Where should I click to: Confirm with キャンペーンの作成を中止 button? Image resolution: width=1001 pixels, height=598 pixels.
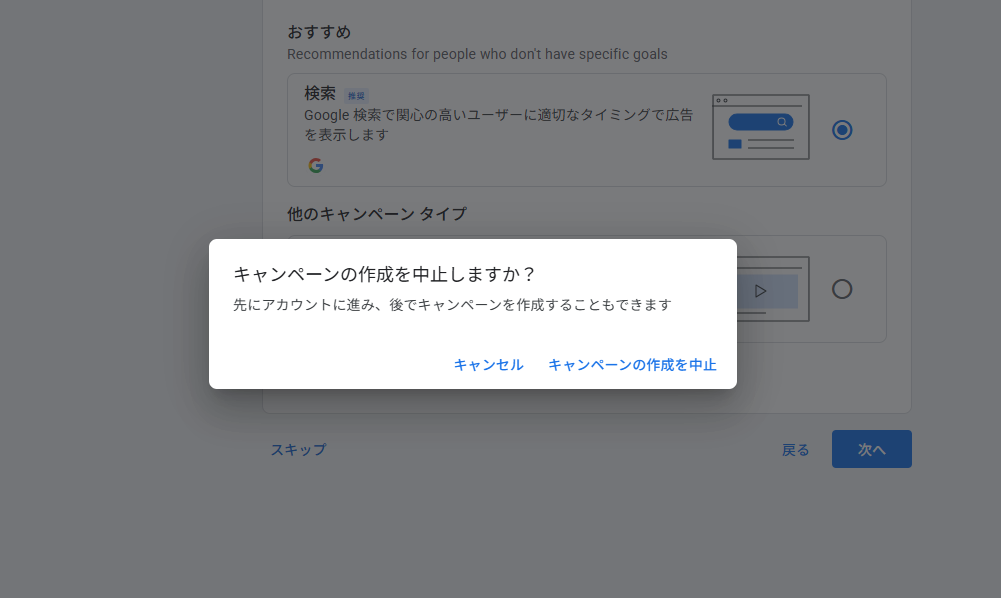click(x=632, y=365)
